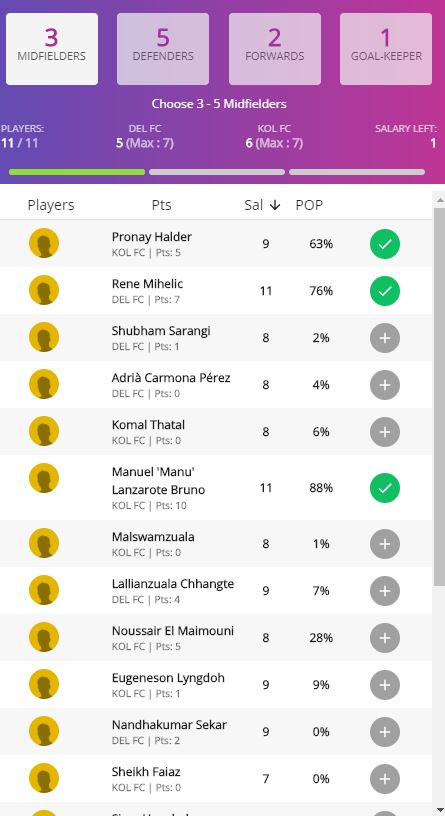Sort by Sal column arrow

(275, 205)
